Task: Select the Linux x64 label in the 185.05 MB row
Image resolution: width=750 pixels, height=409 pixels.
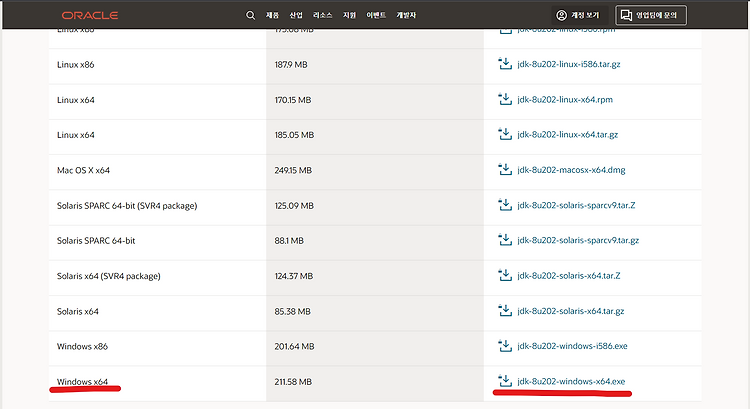Action: [76, 135]
